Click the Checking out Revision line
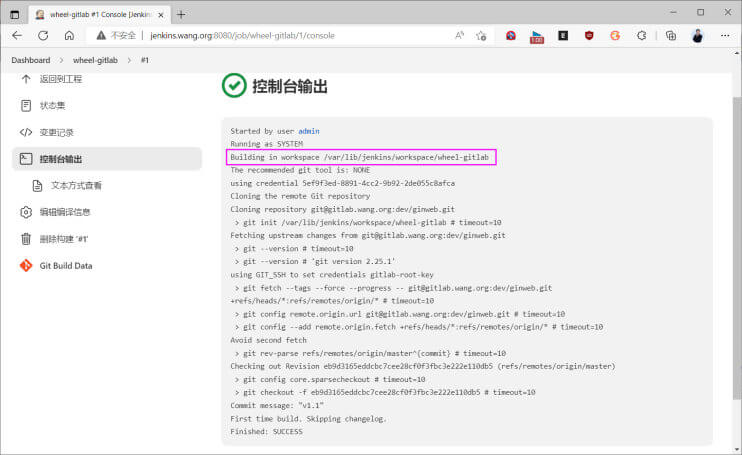This screenshot has width=742, height=455. 423,366
